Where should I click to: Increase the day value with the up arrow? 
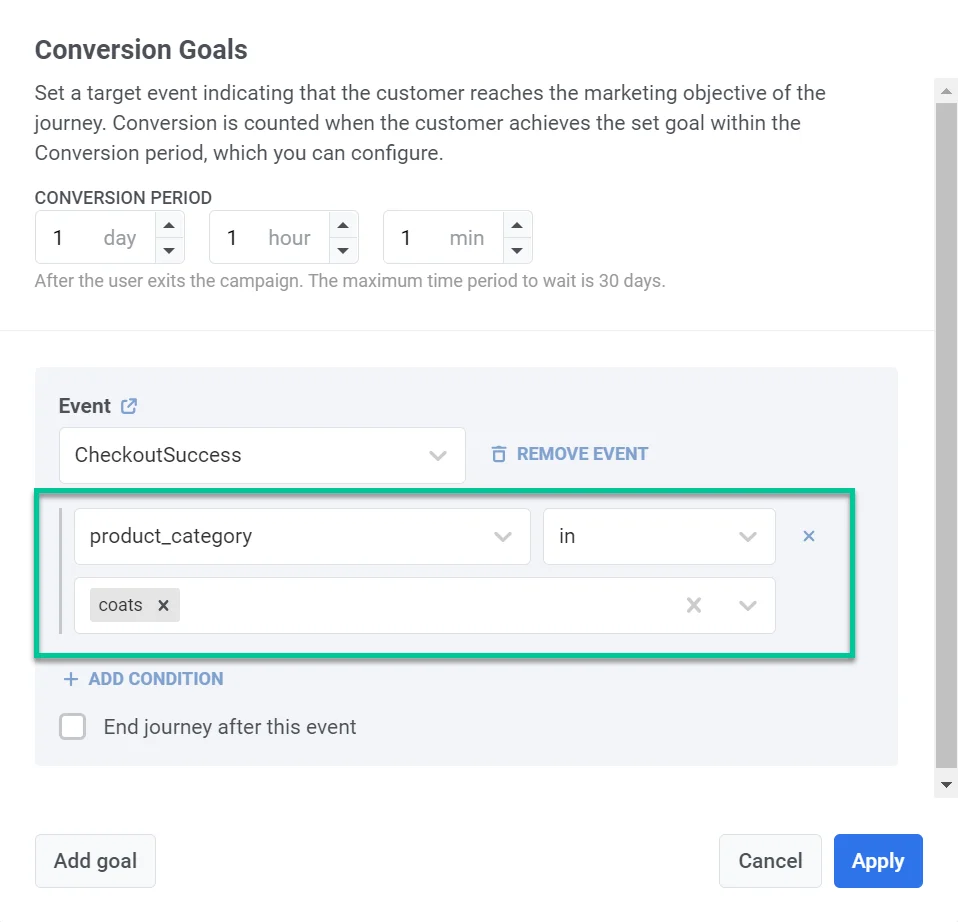(x=168, y=225)
